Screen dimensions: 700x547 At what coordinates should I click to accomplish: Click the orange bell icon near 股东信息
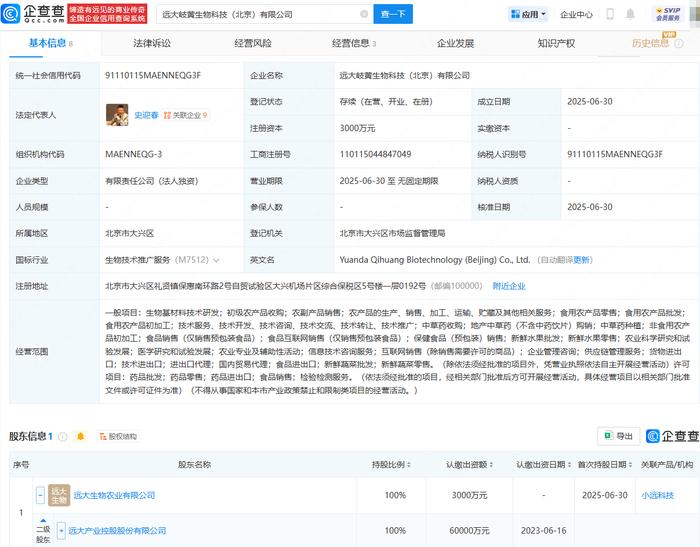pos(80,436)
